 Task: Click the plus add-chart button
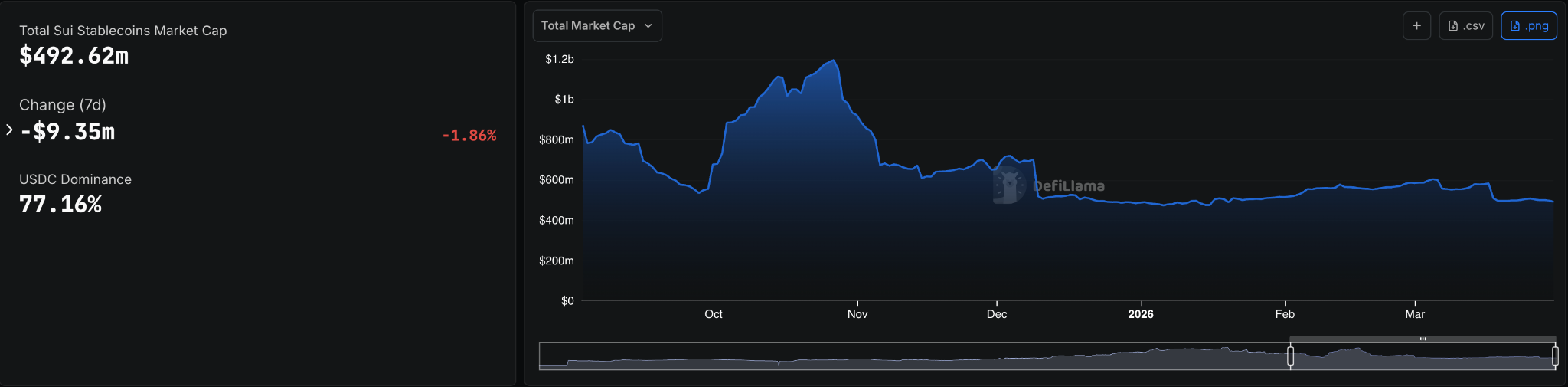(1417, 26)
